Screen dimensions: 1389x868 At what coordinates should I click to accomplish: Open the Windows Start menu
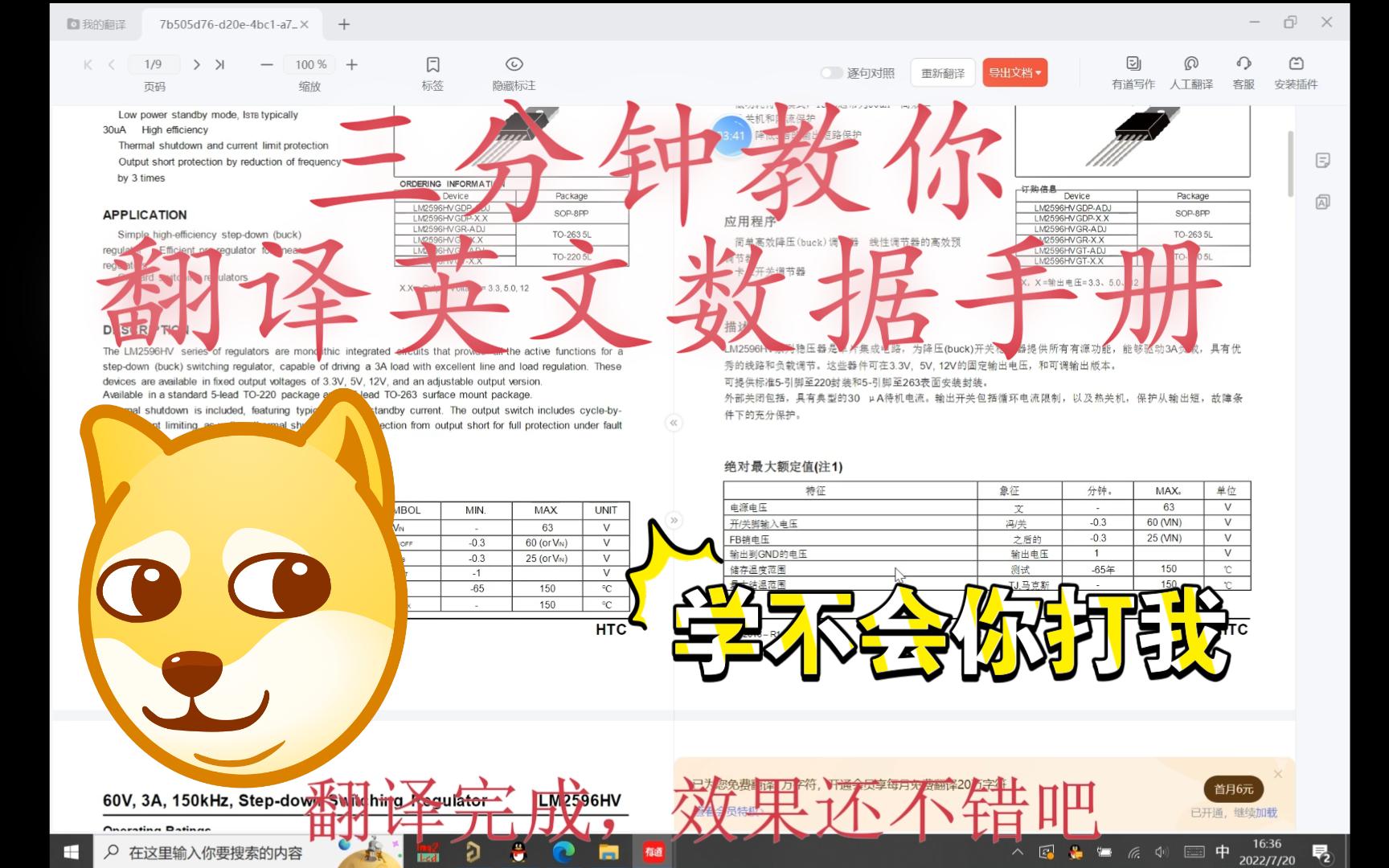point(71,852)
